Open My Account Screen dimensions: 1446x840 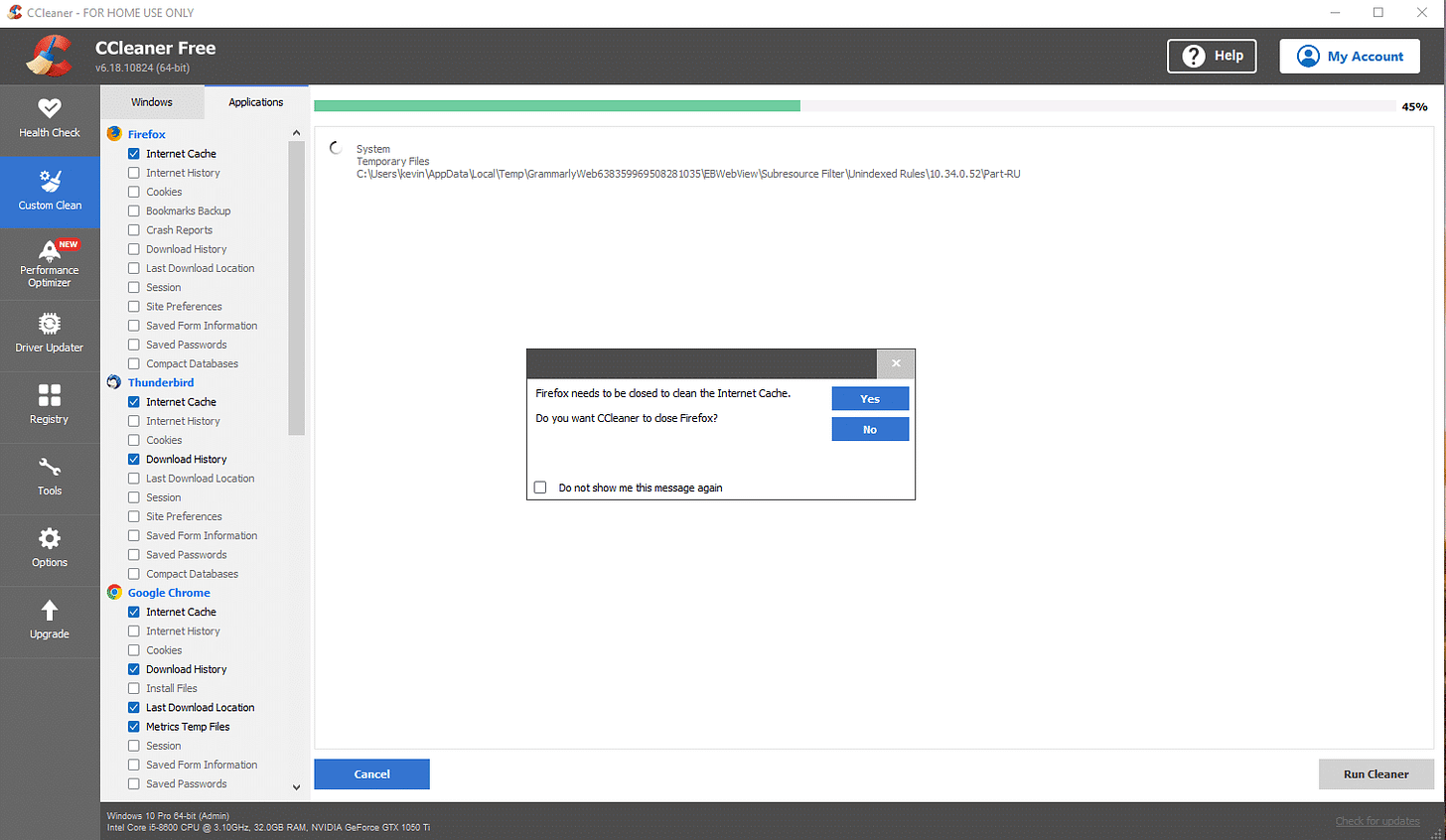1350,57
